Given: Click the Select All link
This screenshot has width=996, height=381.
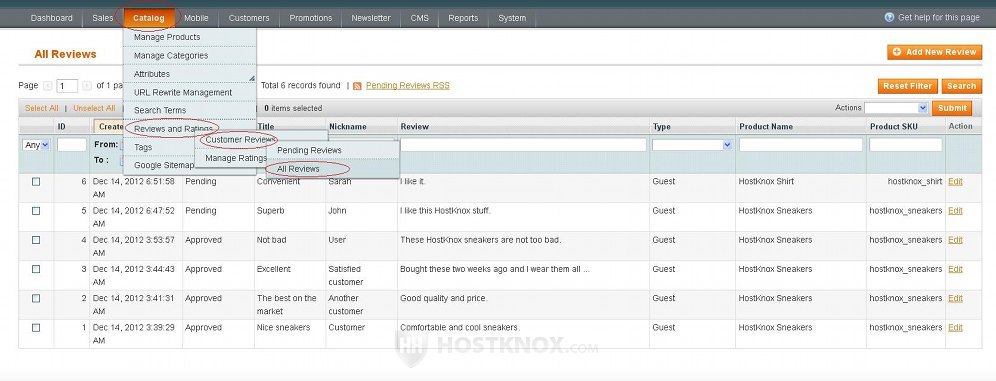Looking at the screenshot, I should point(42,108).
